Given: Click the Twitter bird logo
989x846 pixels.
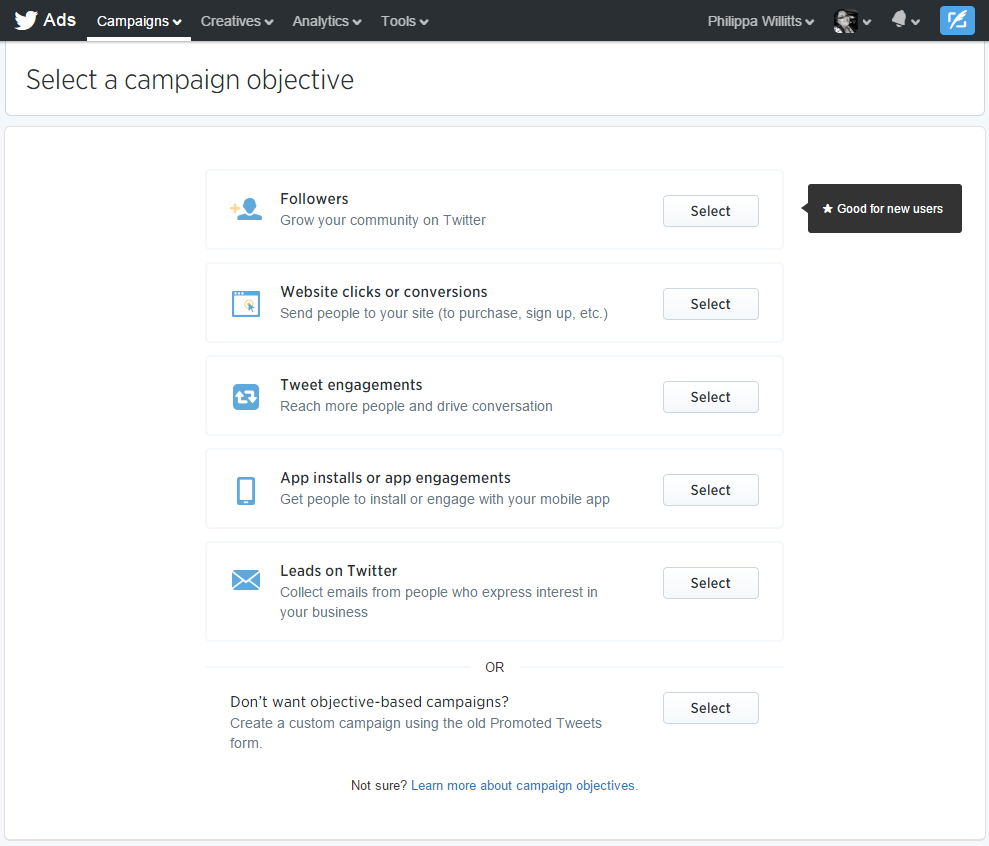Looking at the screenshot, I should point(26,20).
